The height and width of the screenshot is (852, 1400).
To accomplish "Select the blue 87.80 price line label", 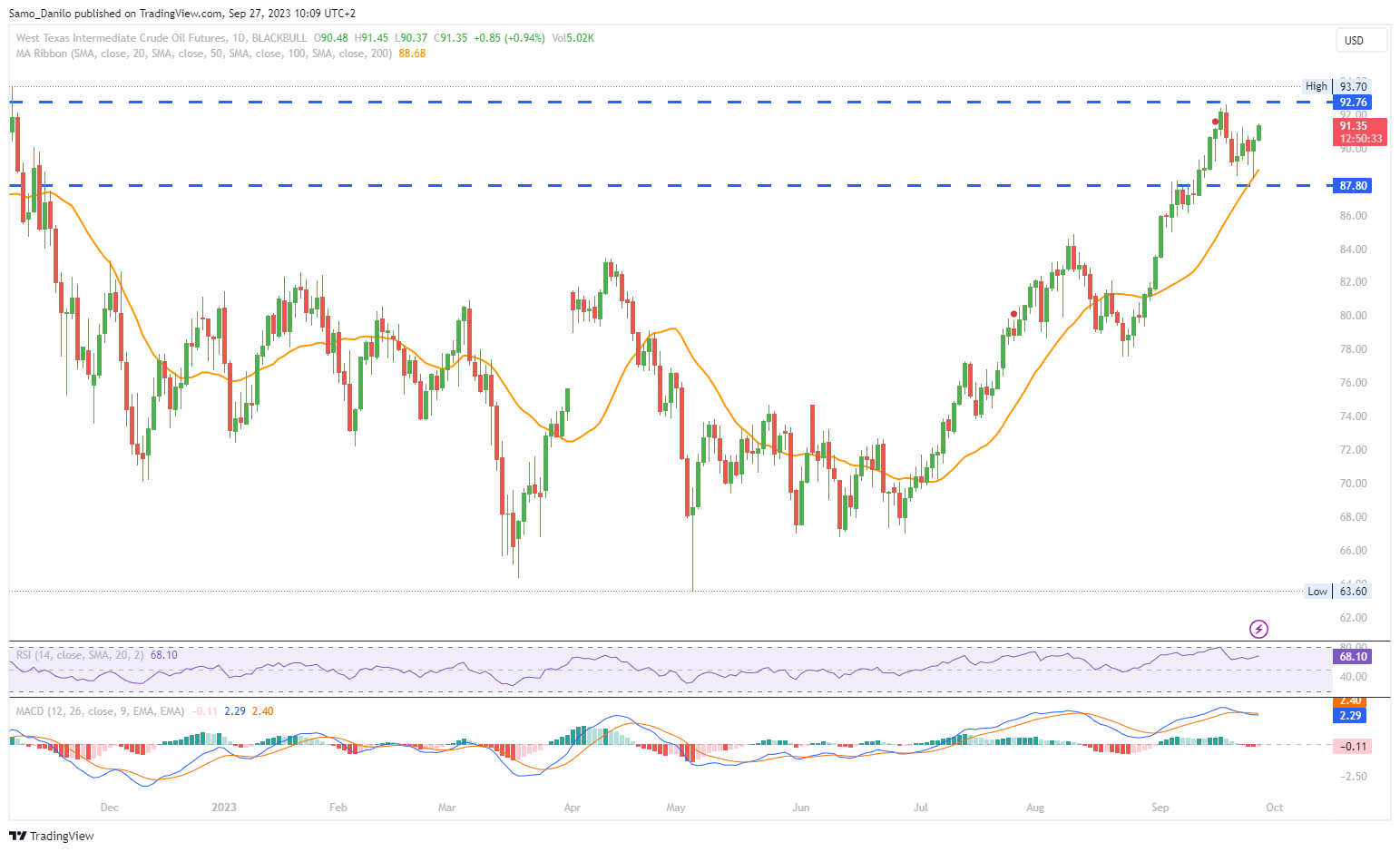I will point(1353,186).
